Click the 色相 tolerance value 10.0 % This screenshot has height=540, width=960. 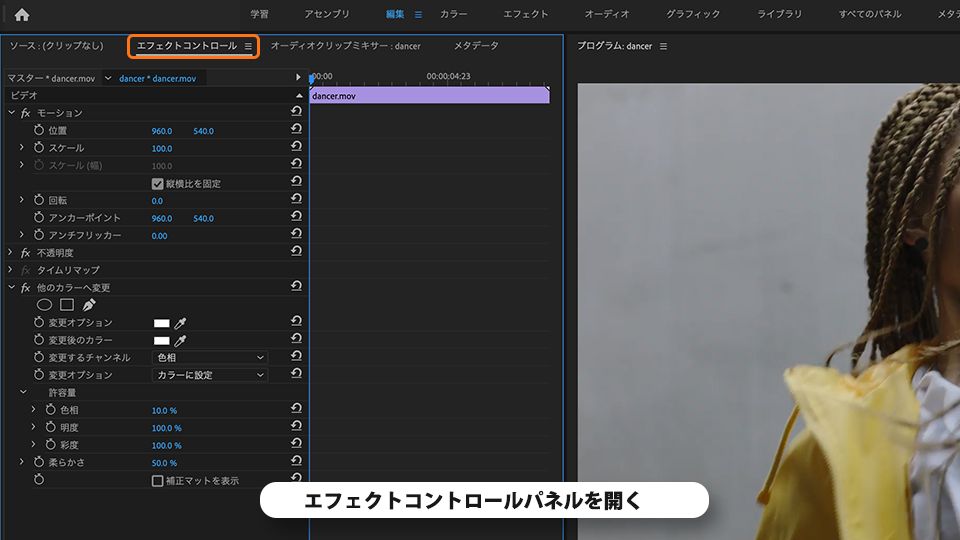[164, 410]
